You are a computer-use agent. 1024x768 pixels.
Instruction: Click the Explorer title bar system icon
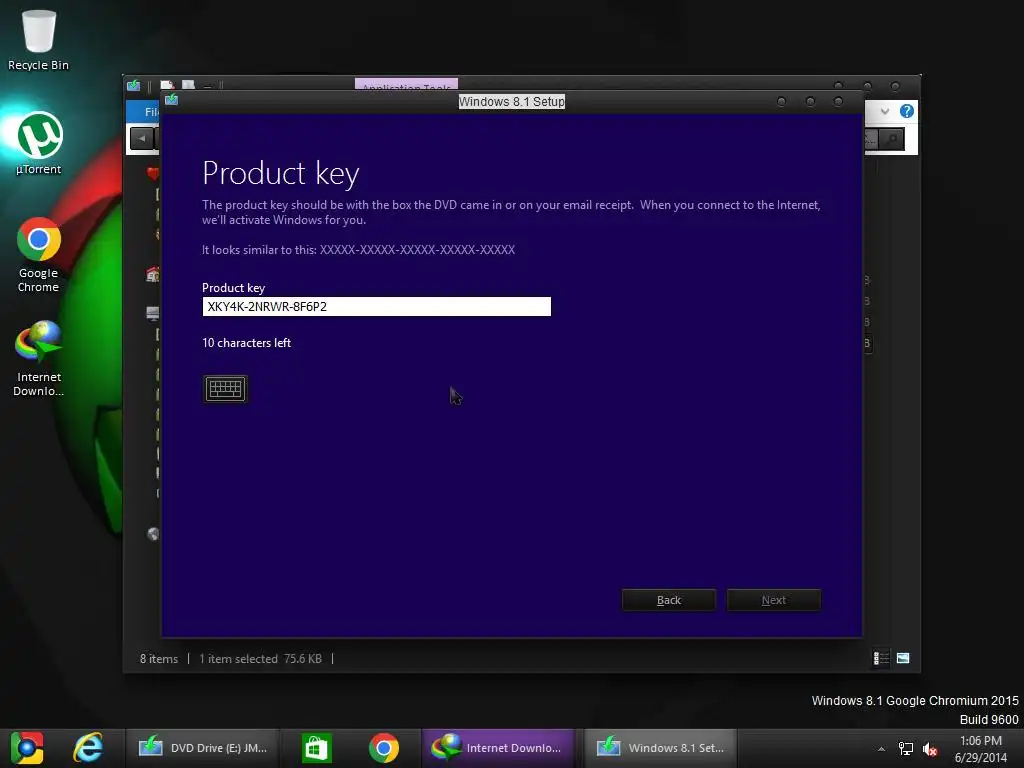(133, 86)
